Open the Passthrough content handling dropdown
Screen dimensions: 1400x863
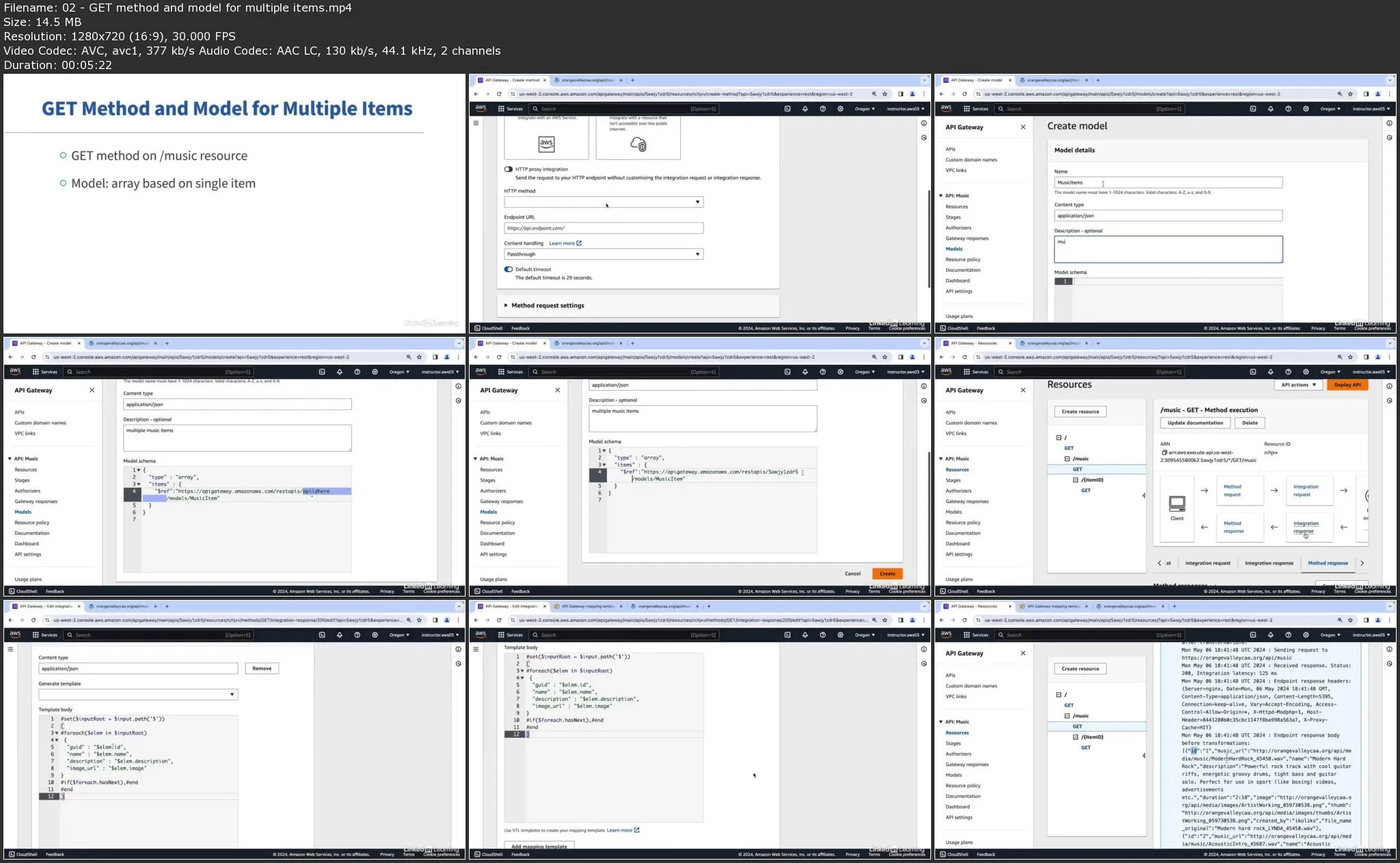point(604,254)
